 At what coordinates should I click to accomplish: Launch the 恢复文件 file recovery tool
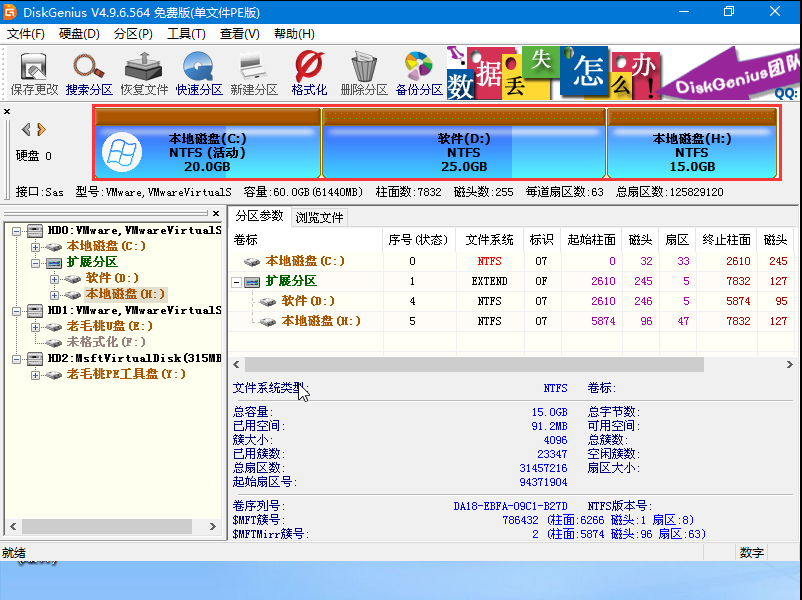(144, 73)
